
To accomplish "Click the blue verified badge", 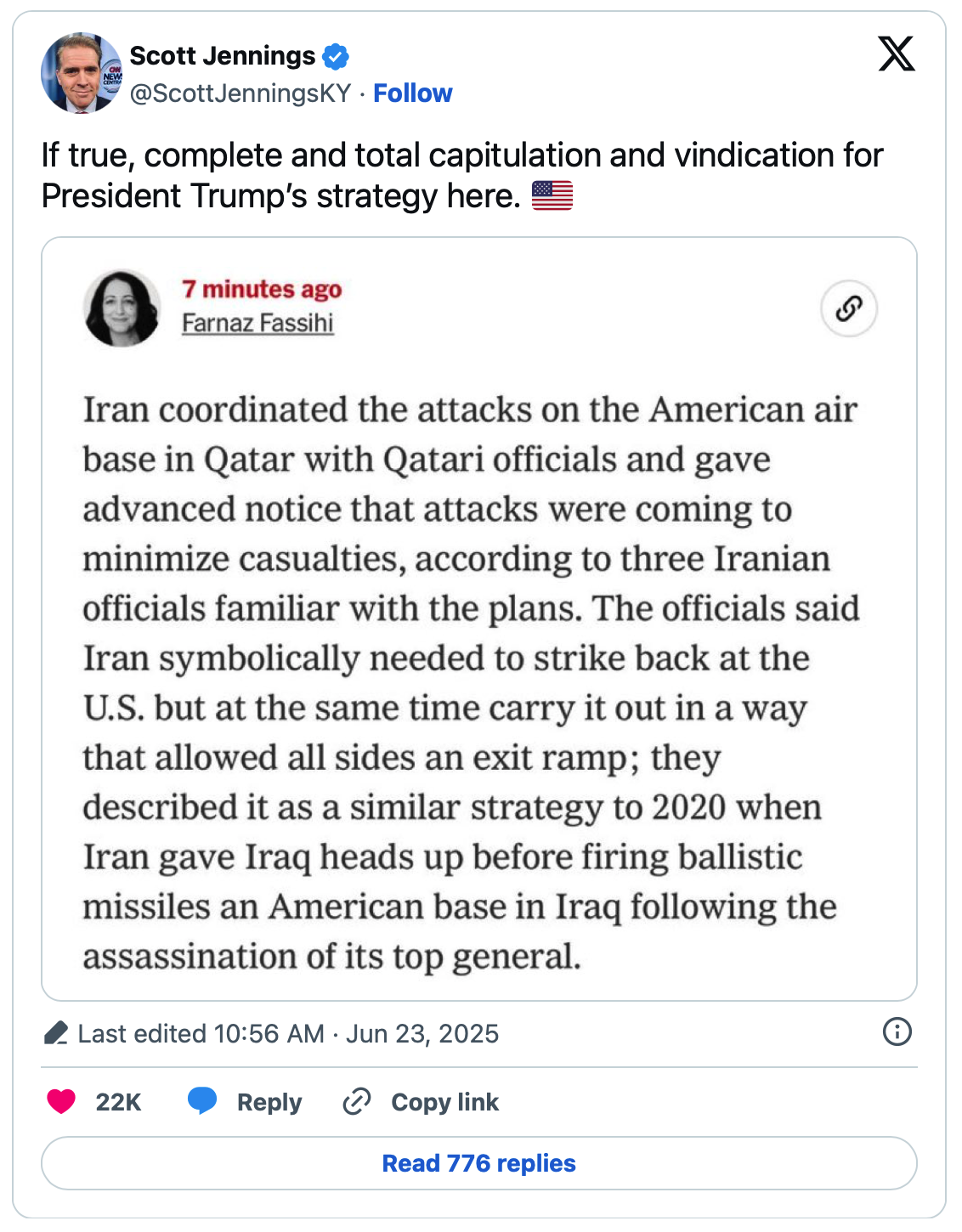I will (336, 57).
